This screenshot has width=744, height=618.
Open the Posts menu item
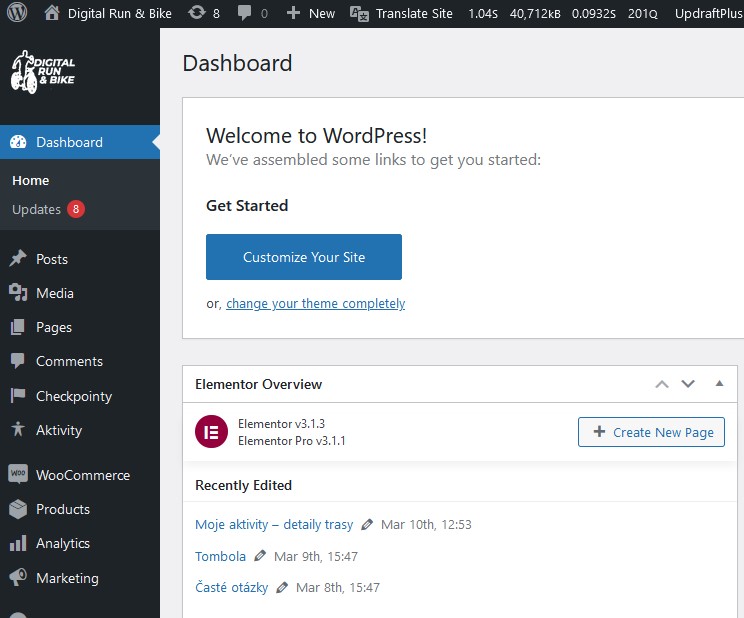[x=80, y=259]
